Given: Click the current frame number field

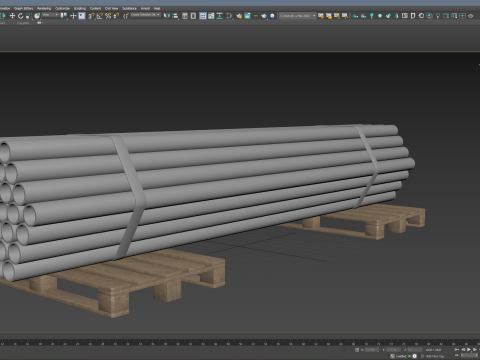Looking at the screenshot, I should coord(470,356).
